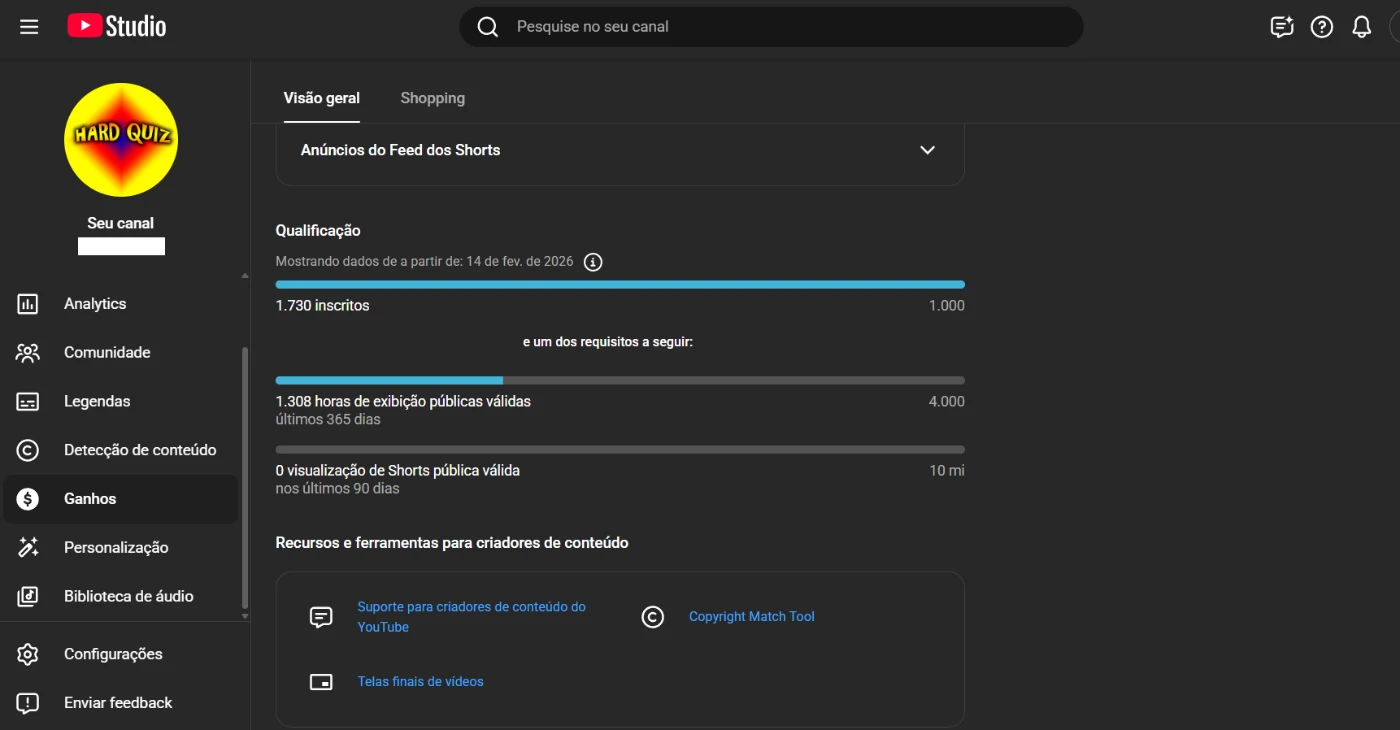The image size is (1400, 730).
Task: Open Telas finais de vídeos link
Action: pyautogui.click(x=420, y=682)
